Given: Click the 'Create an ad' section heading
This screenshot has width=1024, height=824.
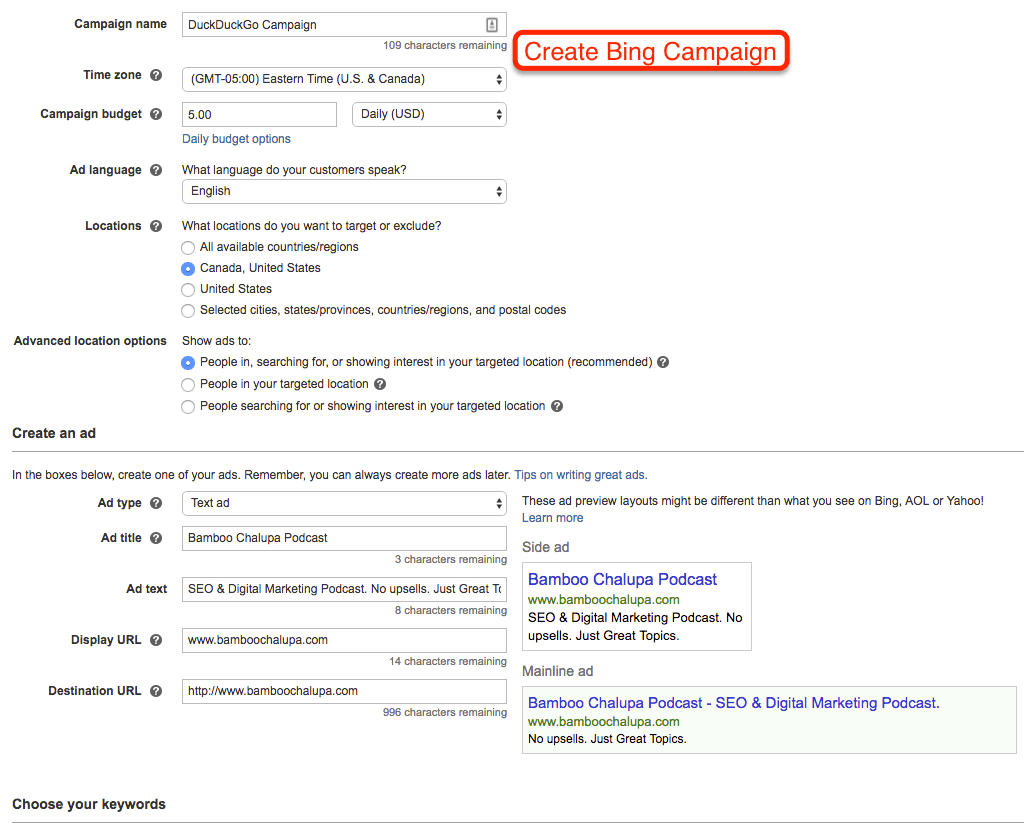Looking at the screenshot, I should point(54,434).
